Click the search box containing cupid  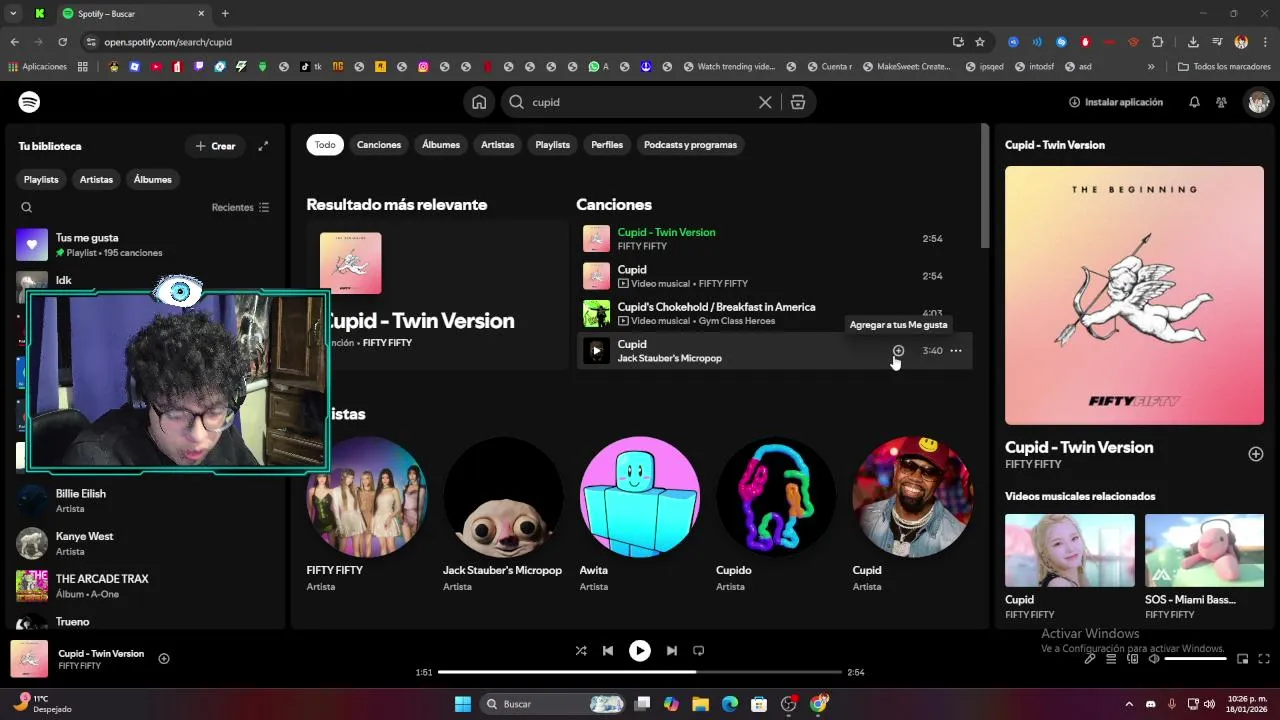[x=640, y=102]
